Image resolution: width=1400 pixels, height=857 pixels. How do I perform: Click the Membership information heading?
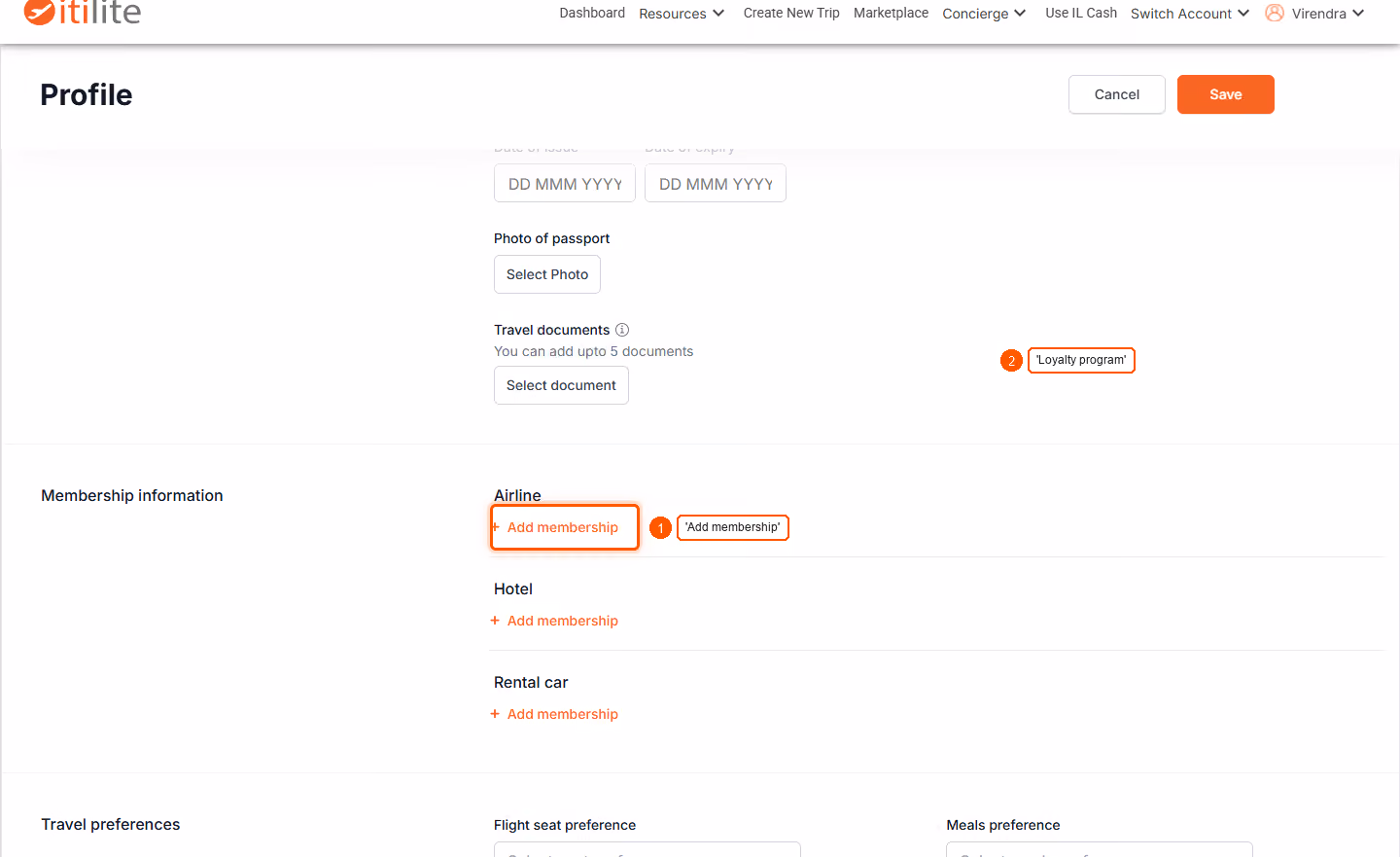(x=132, y=495)
